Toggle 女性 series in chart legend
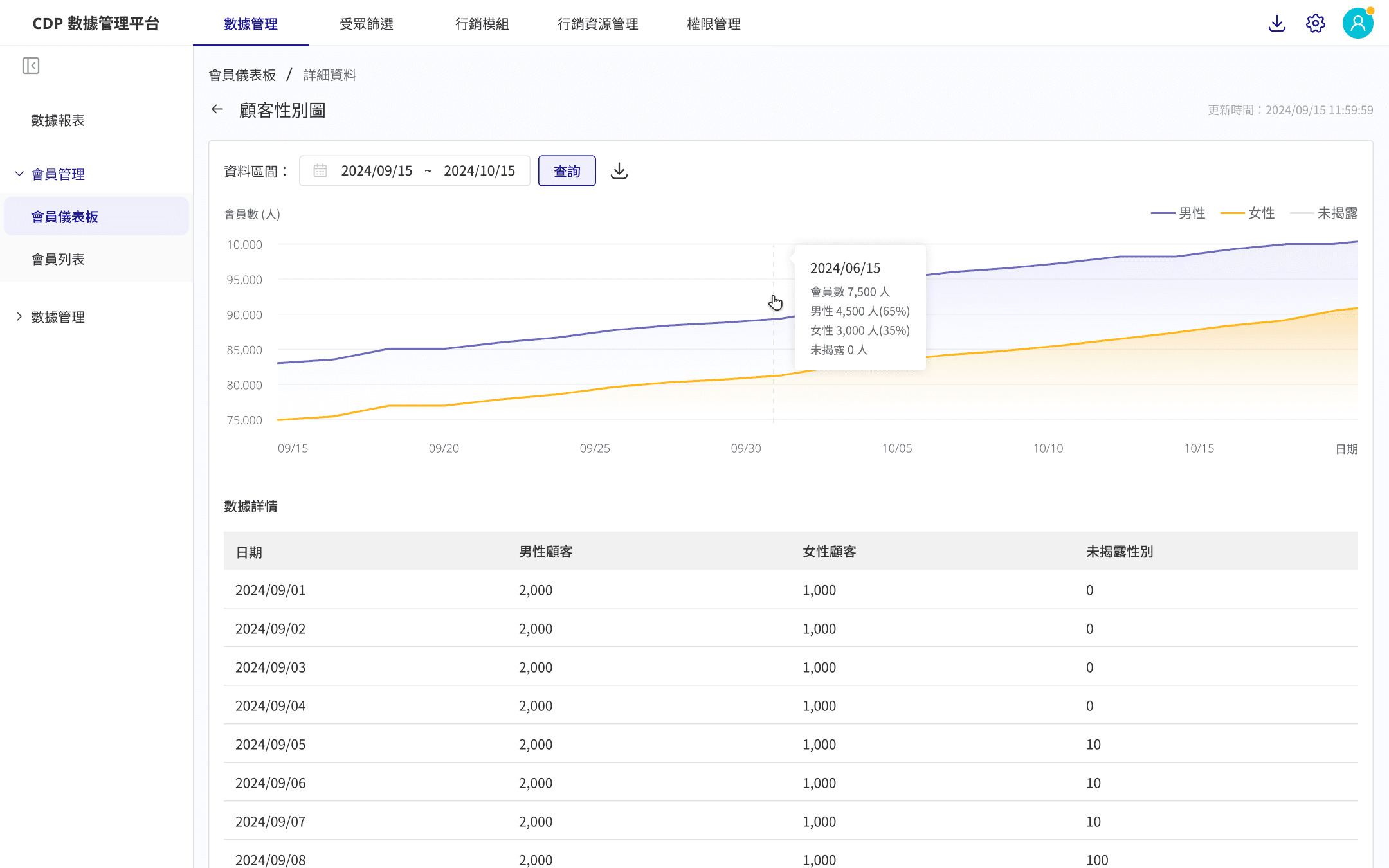 (1248, 213)
